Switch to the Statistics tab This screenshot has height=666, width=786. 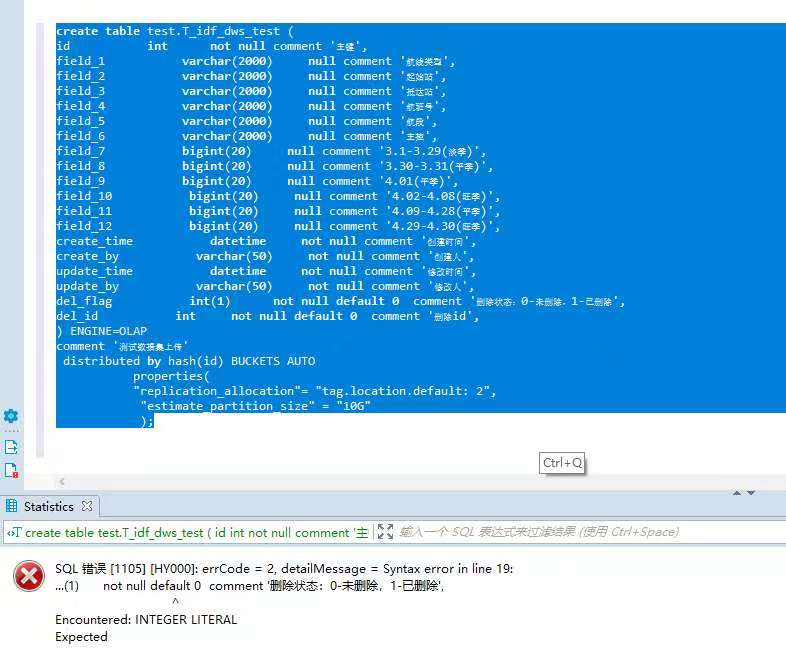[48, 506]
